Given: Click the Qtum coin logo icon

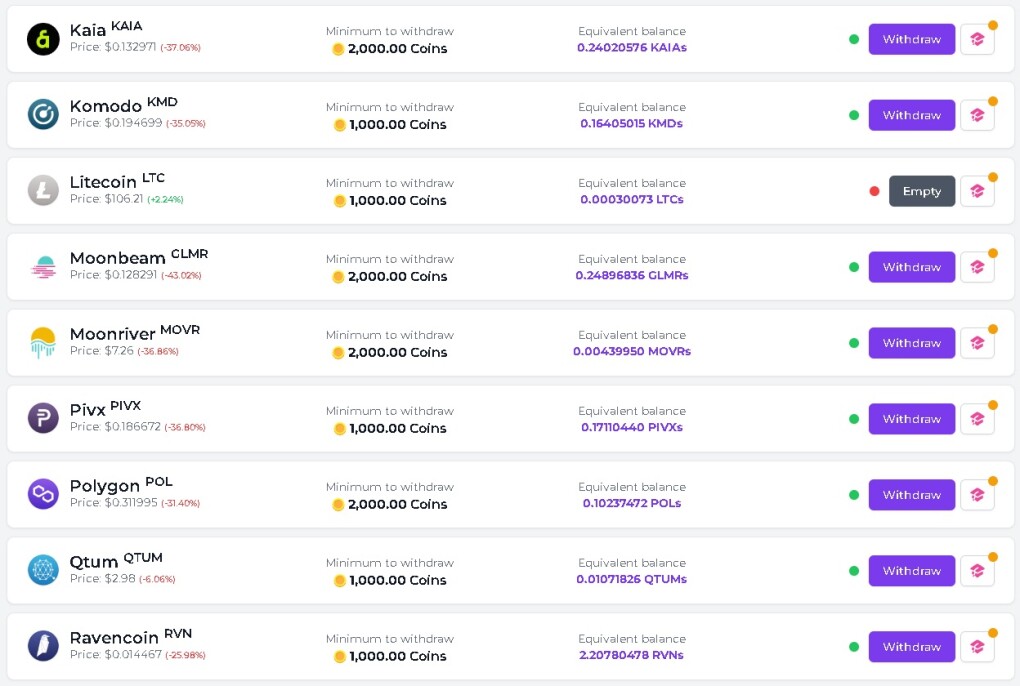Looking at the screenshot, I should tap(43, 571).
